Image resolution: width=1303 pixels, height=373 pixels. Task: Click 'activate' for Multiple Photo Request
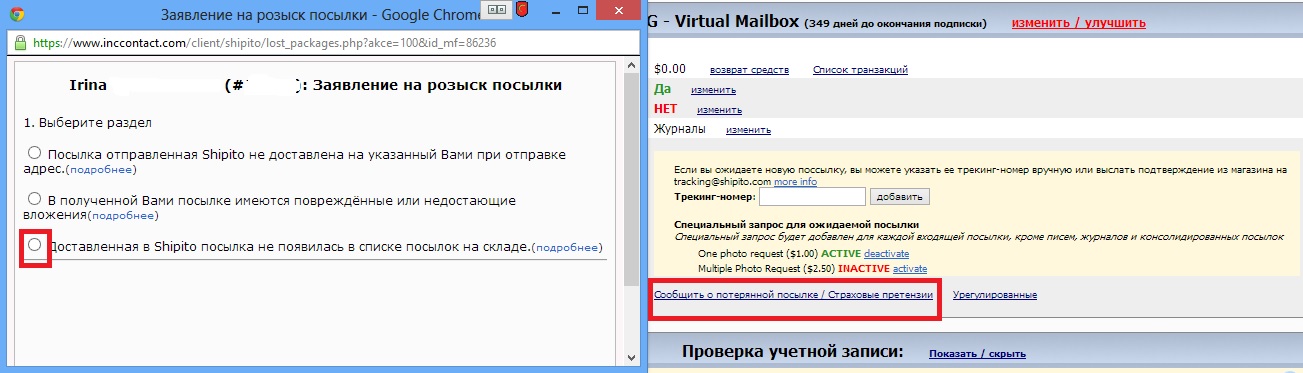click(910, 269)
